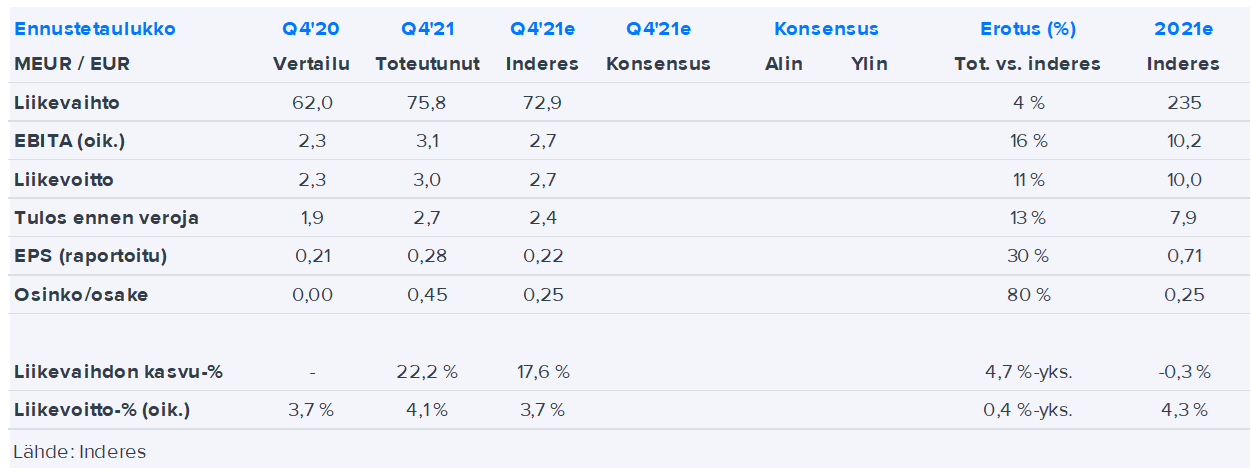Select the 75,8 realized revenue value
The height and width of the screenshot is (473, 1252).
(427, 103)
